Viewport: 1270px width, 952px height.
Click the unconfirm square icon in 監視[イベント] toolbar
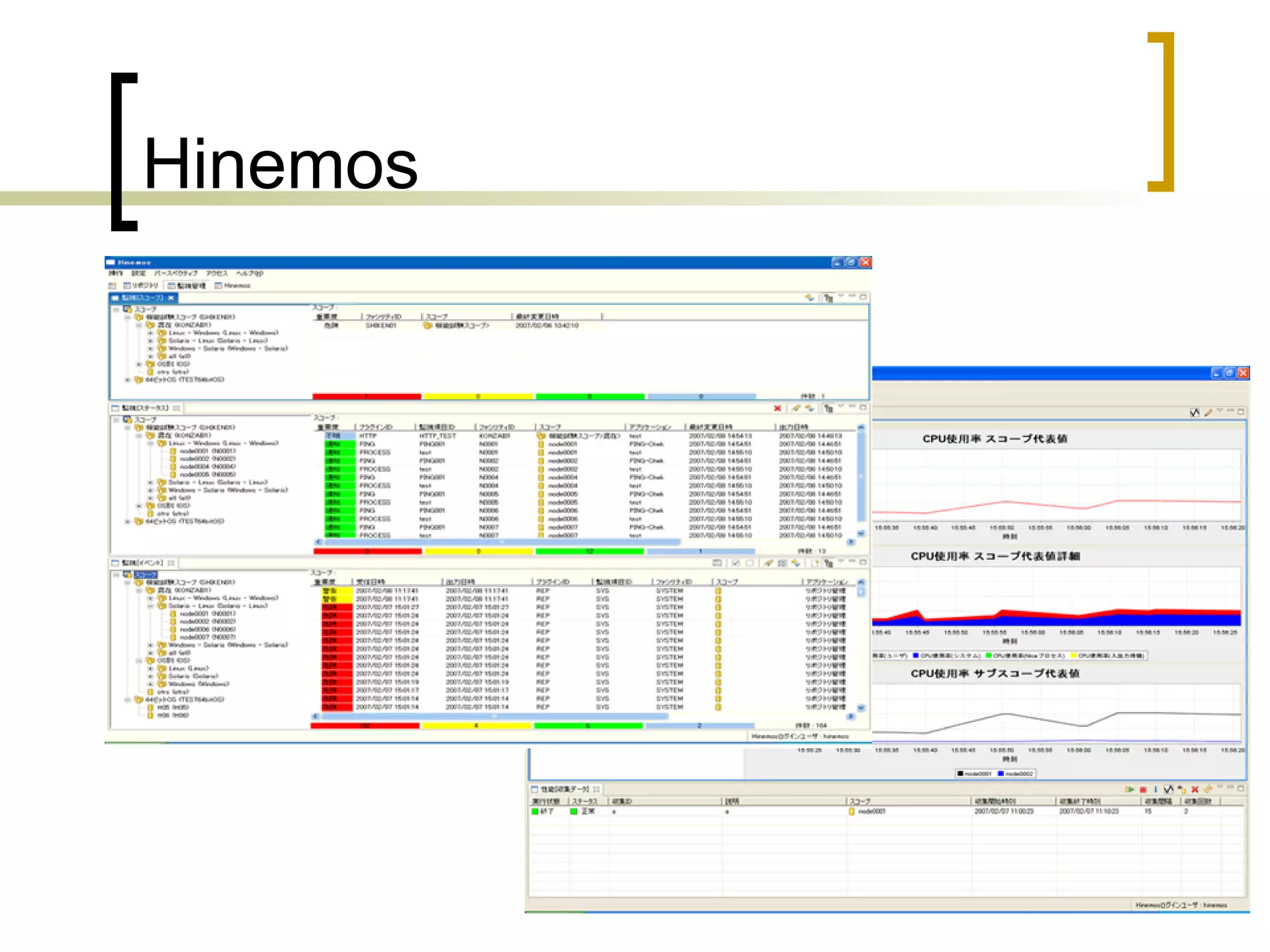pyautogui.click(x=749, y=563)
